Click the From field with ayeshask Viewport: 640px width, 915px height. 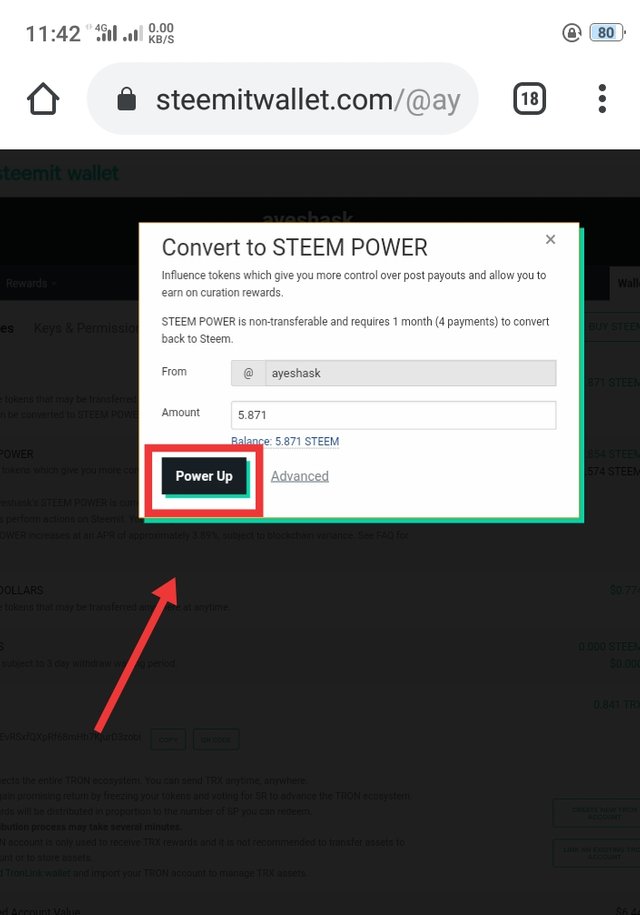393,373
